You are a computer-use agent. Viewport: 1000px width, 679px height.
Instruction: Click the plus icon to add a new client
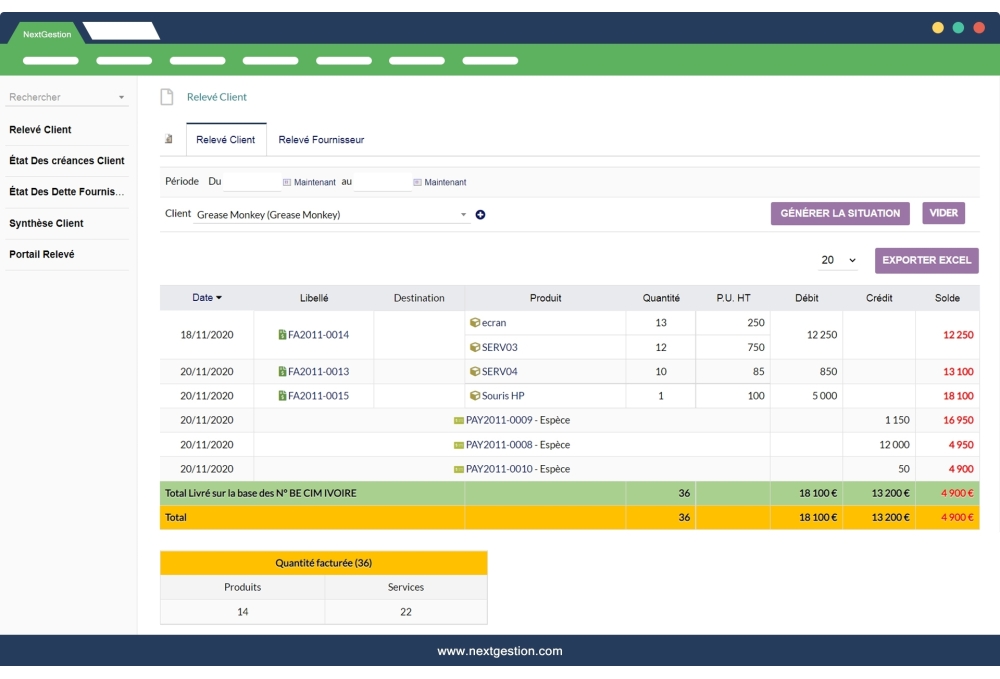481,213
